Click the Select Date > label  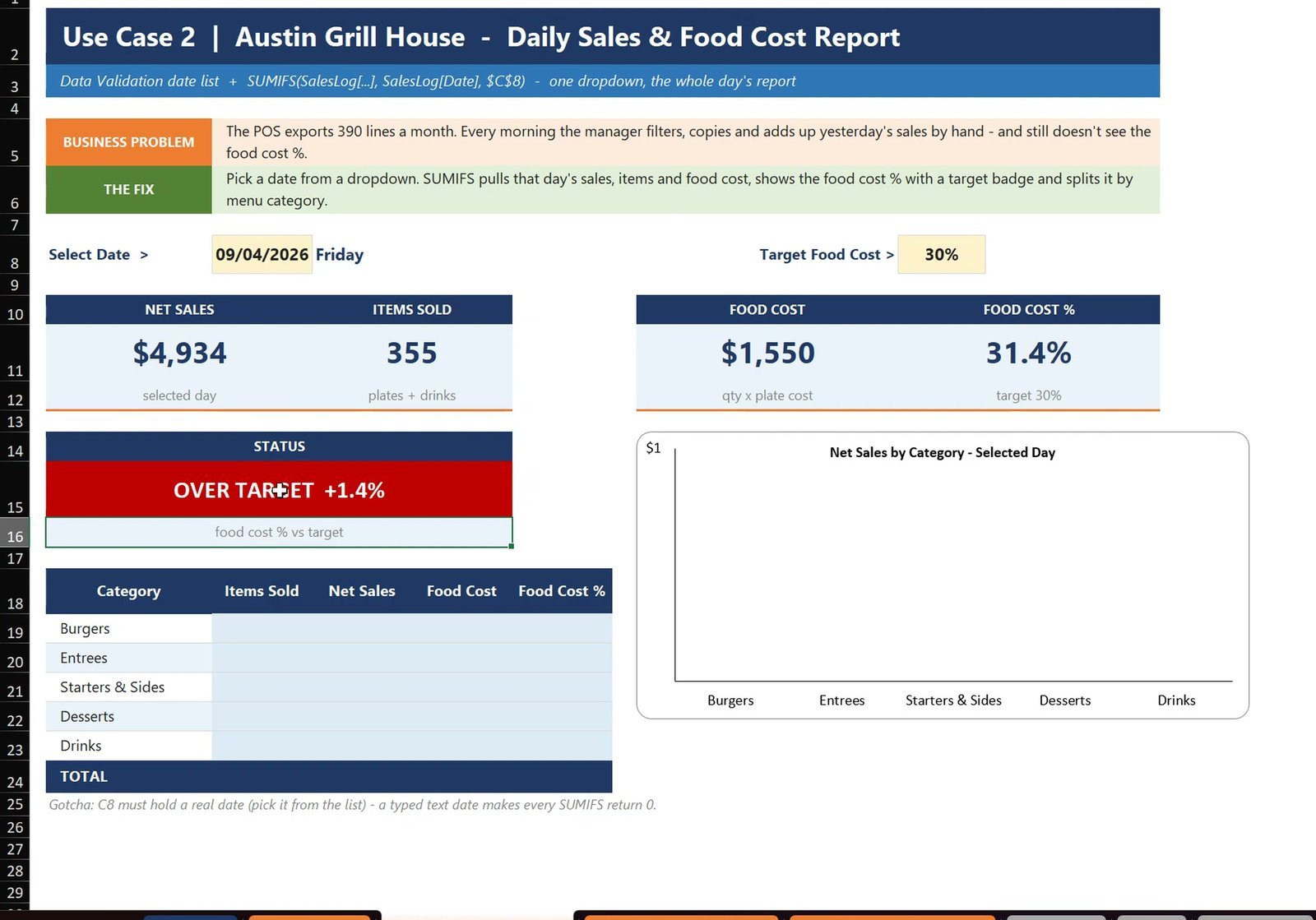pos(99,254)
